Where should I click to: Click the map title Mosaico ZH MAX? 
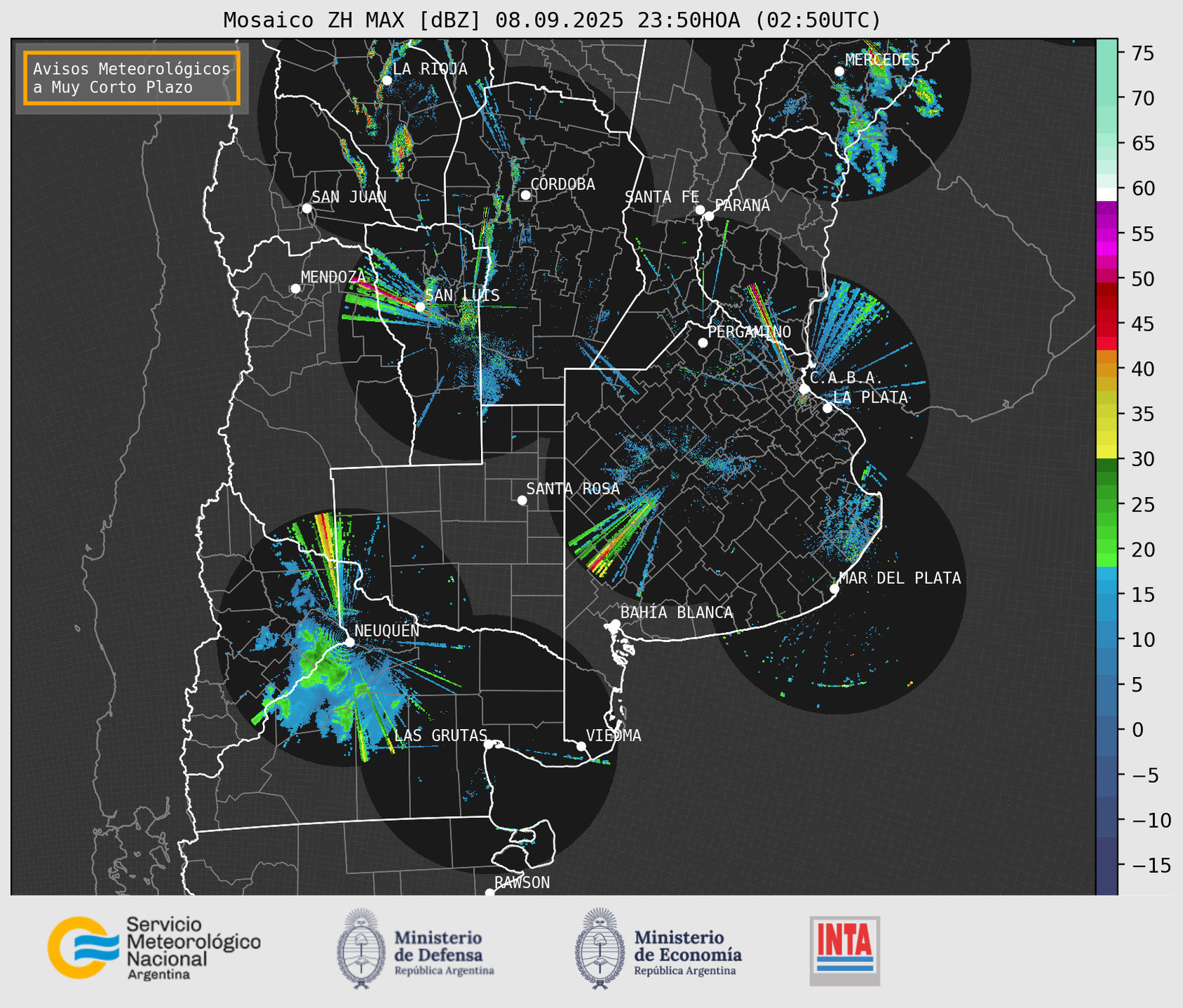point(551,20)
